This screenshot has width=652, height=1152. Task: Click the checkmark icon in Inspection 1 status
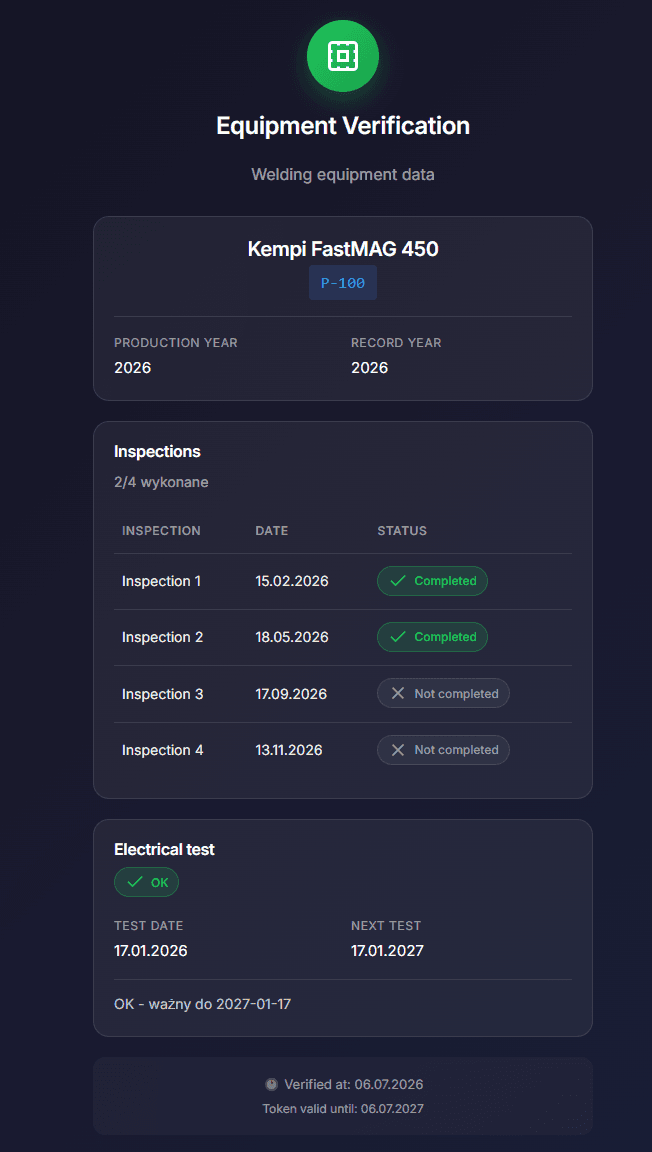point(398,581)
